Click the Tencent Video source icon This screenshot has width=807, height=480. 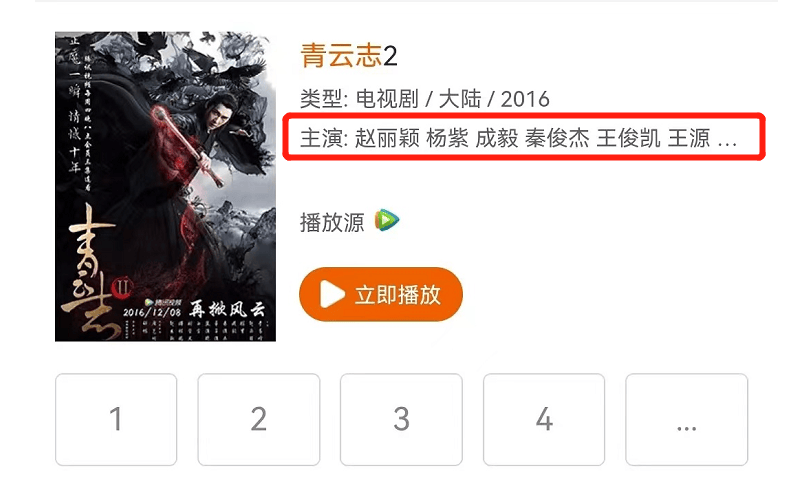387,221
